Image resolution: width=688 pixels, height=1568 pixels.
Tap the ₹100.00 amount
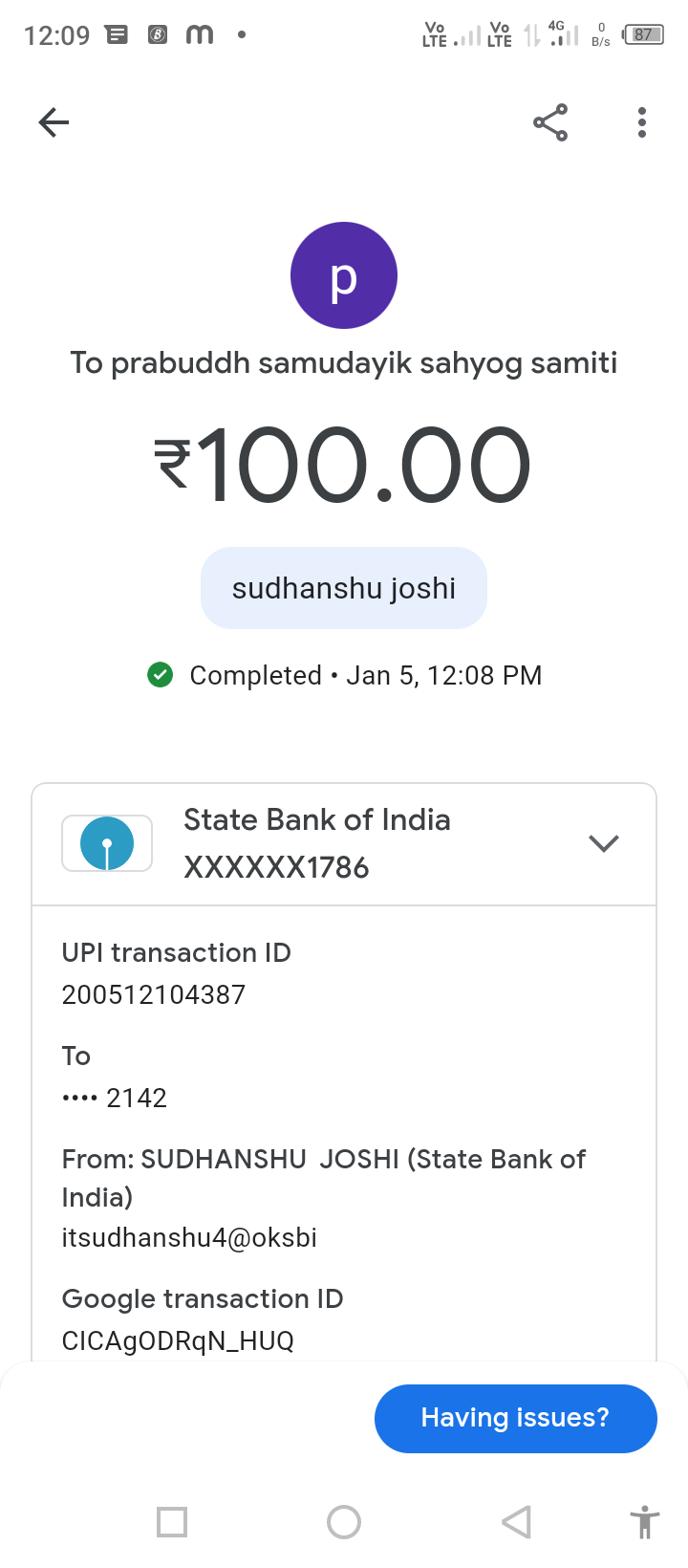[x=342, y=466]
